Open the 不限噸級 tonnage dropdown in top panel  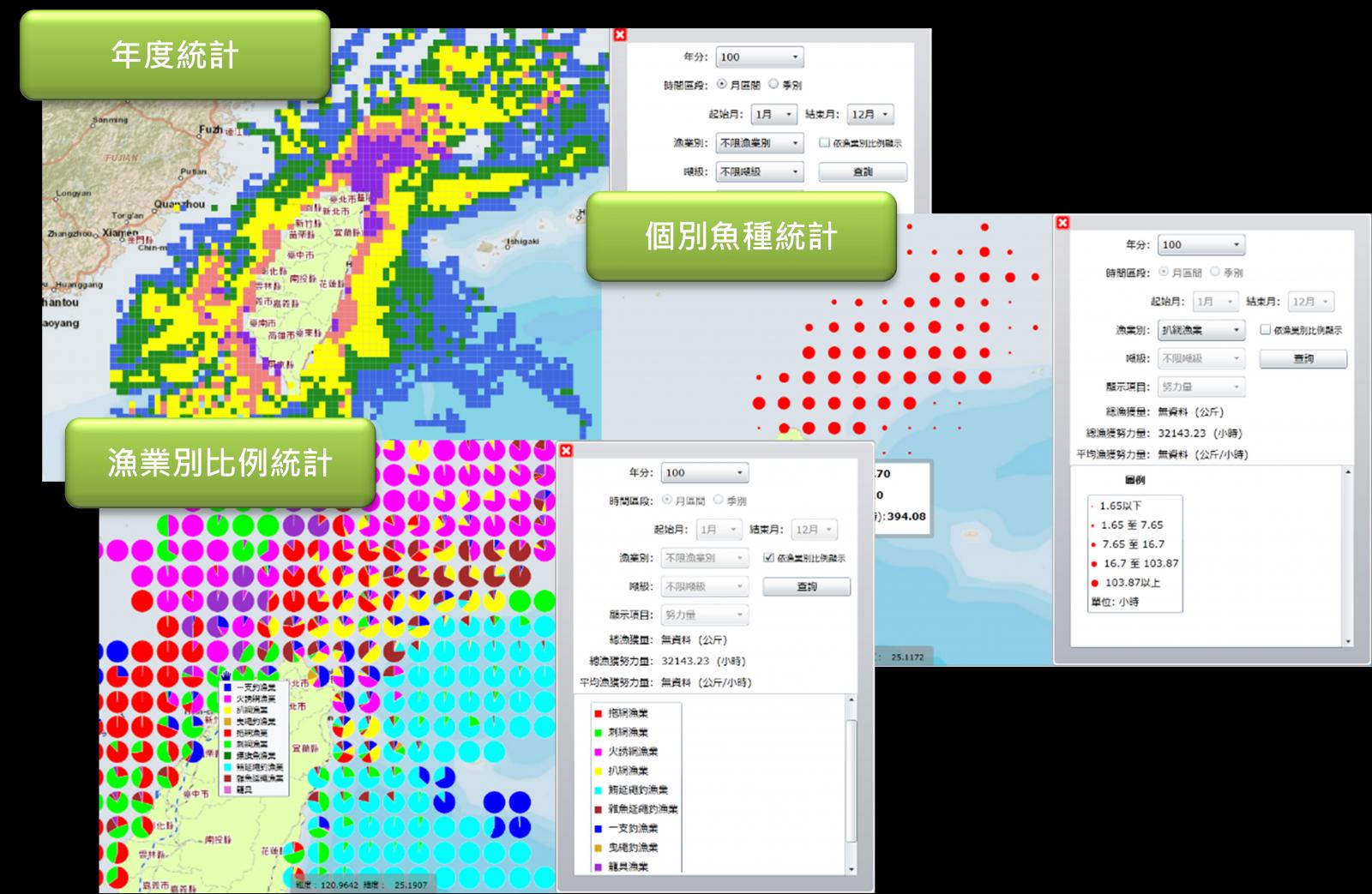[760, 172]
